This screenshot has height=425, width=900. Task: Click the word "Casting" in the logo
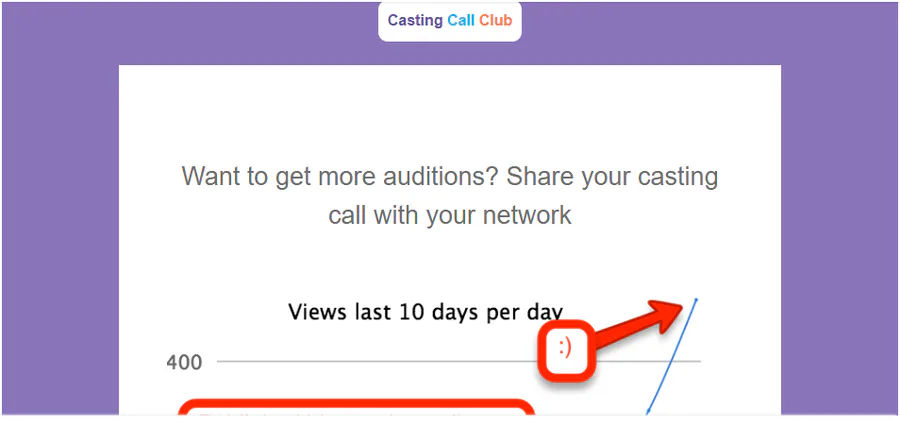tap(416, 21)
